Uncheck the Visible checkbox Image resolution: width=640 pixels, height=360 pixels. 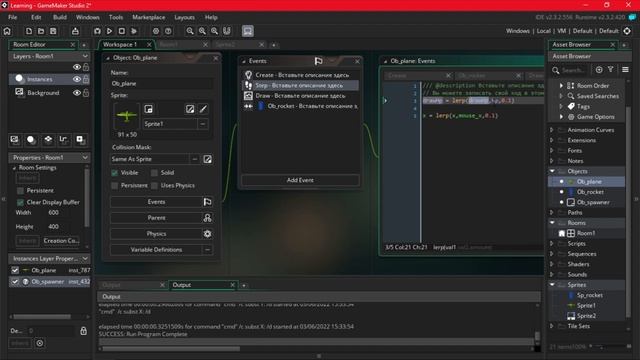coord(115,173)
